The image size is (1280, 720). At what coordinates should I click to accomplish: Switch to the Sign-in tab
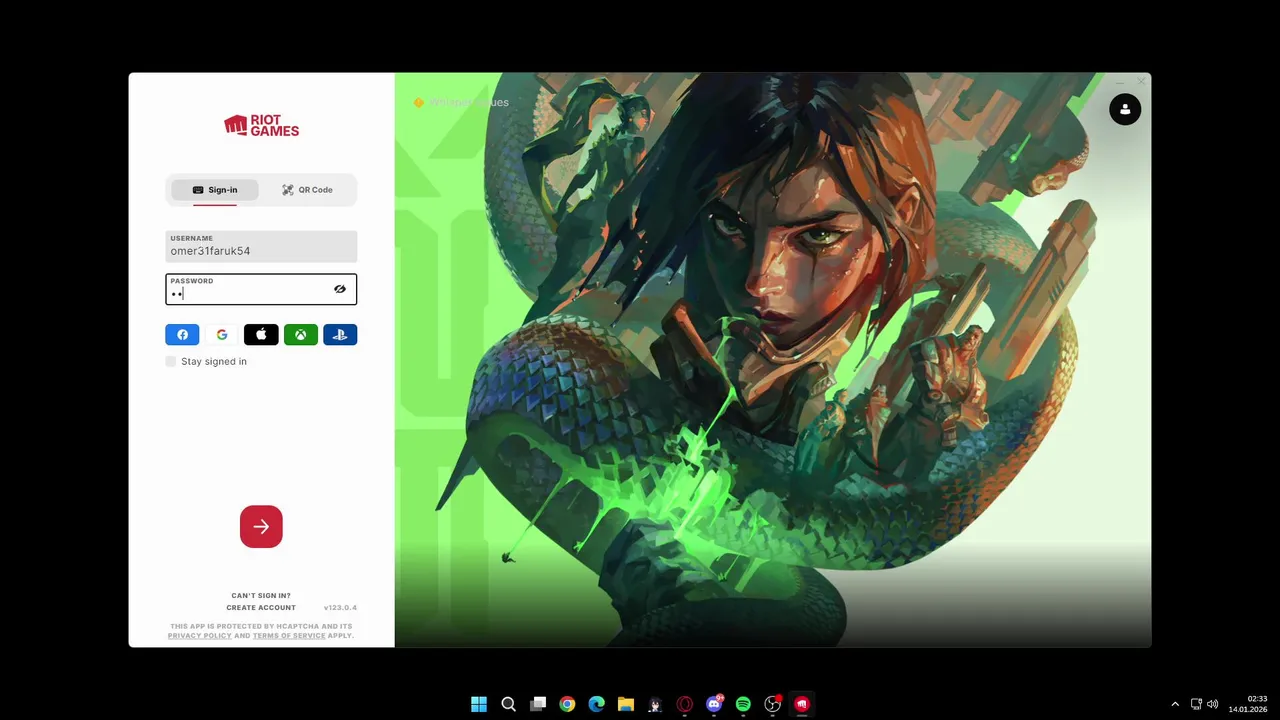click(215, 190)
